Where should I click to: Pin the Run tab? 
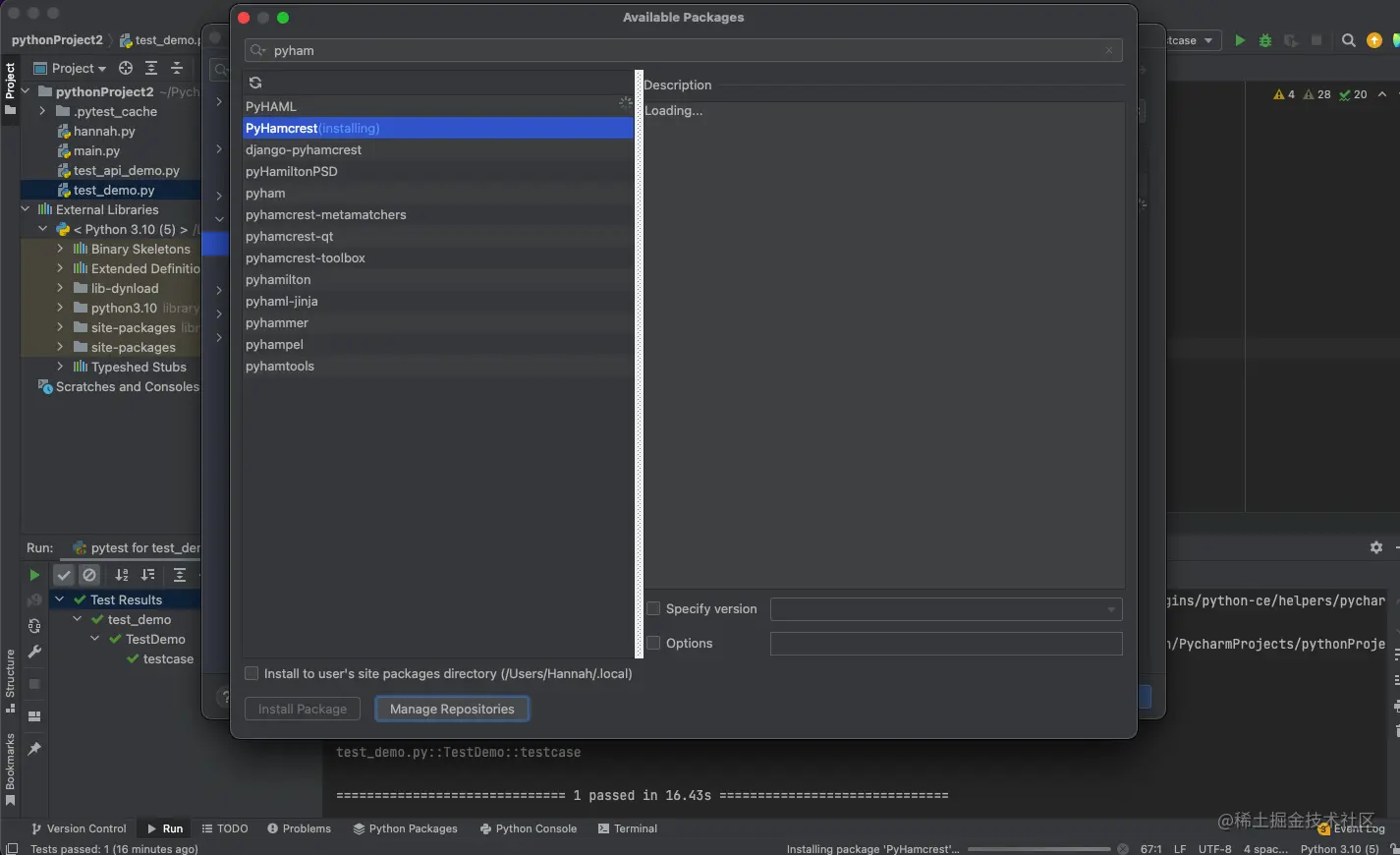[34, 749]
